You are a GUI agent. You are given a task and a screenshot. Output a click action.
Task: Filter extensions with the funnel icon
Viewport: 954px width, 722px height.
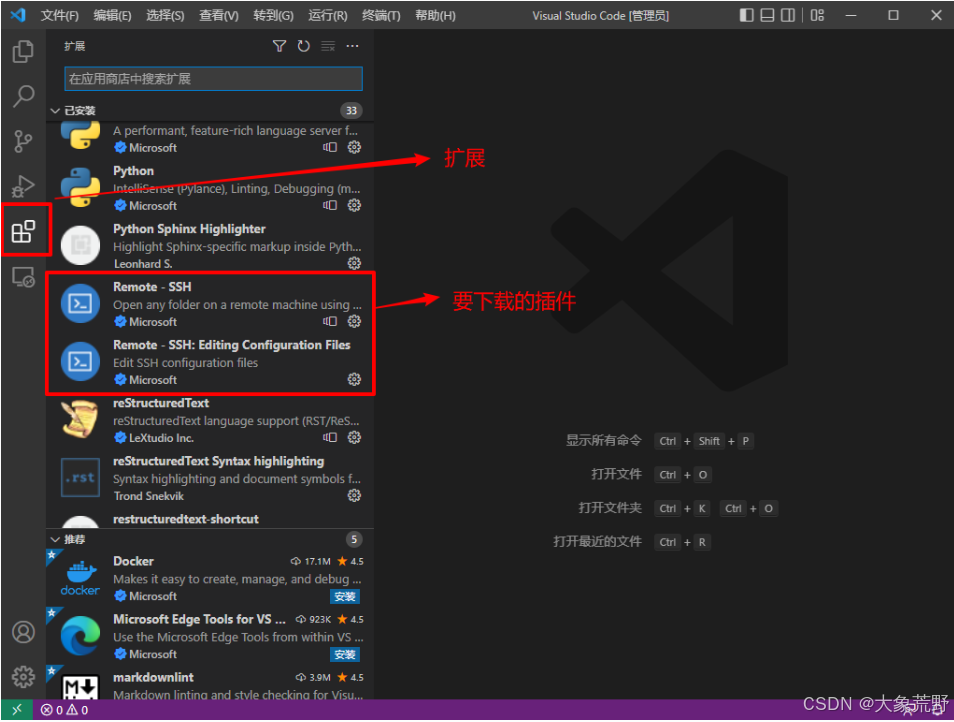279,46
